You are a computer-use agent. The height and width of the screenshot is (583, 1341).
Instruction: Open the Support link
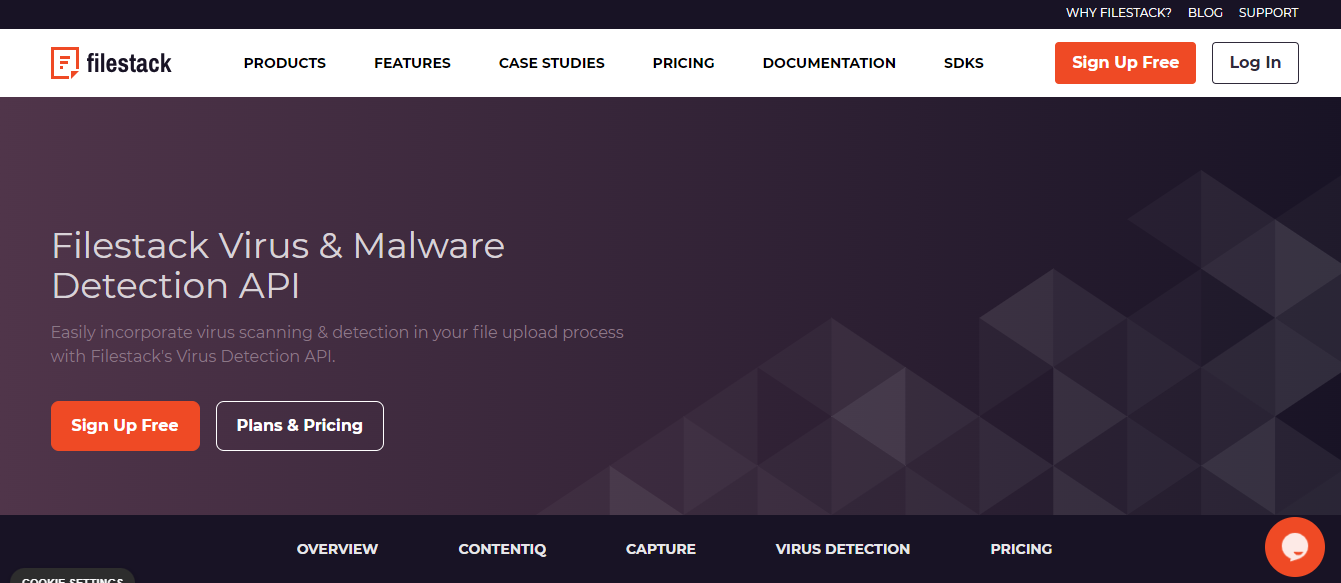[1268, 13]
